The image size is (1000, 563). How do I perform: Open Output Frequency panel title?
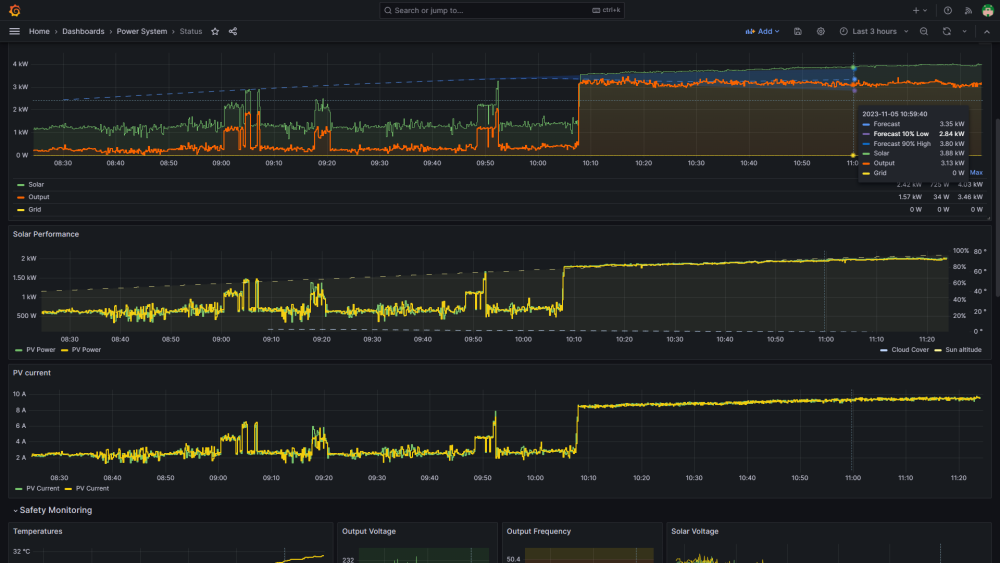click(x=538, y=531)
